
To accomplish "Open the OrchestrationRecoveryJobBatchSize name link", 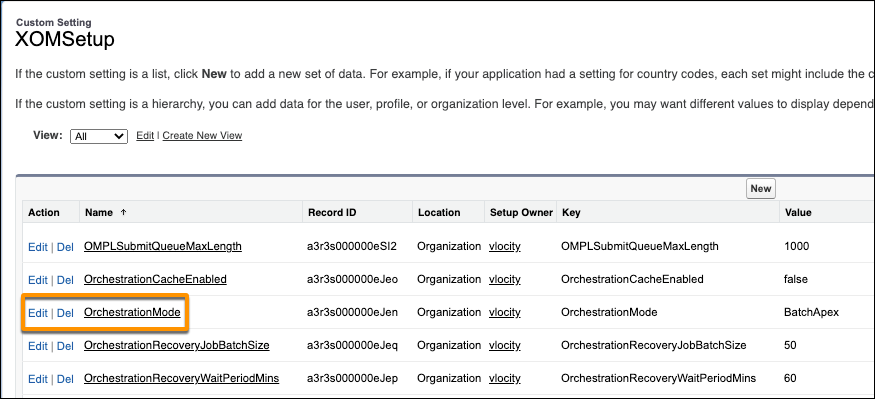I will pyautogui.click(x=177, y=345).
